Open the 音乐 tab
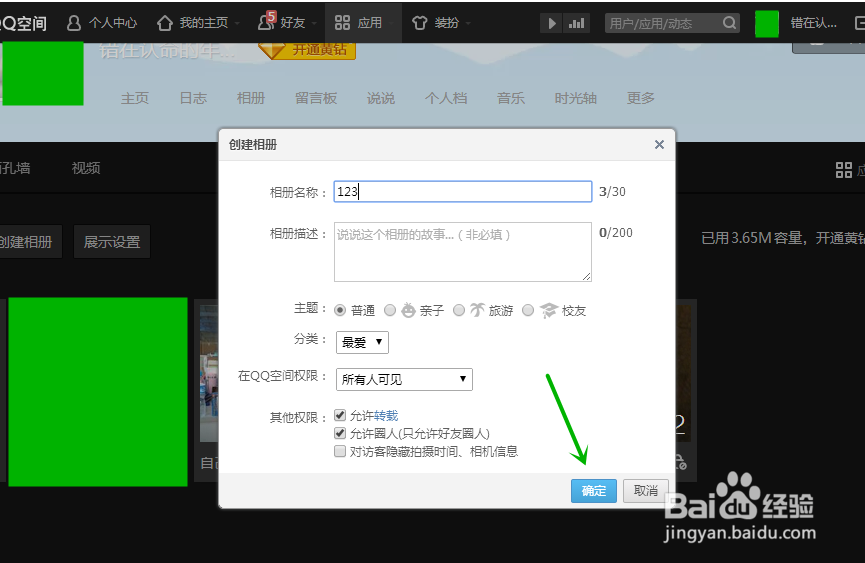Image resolution: width=865 pixels, height=563 pixels. (511, 98)
